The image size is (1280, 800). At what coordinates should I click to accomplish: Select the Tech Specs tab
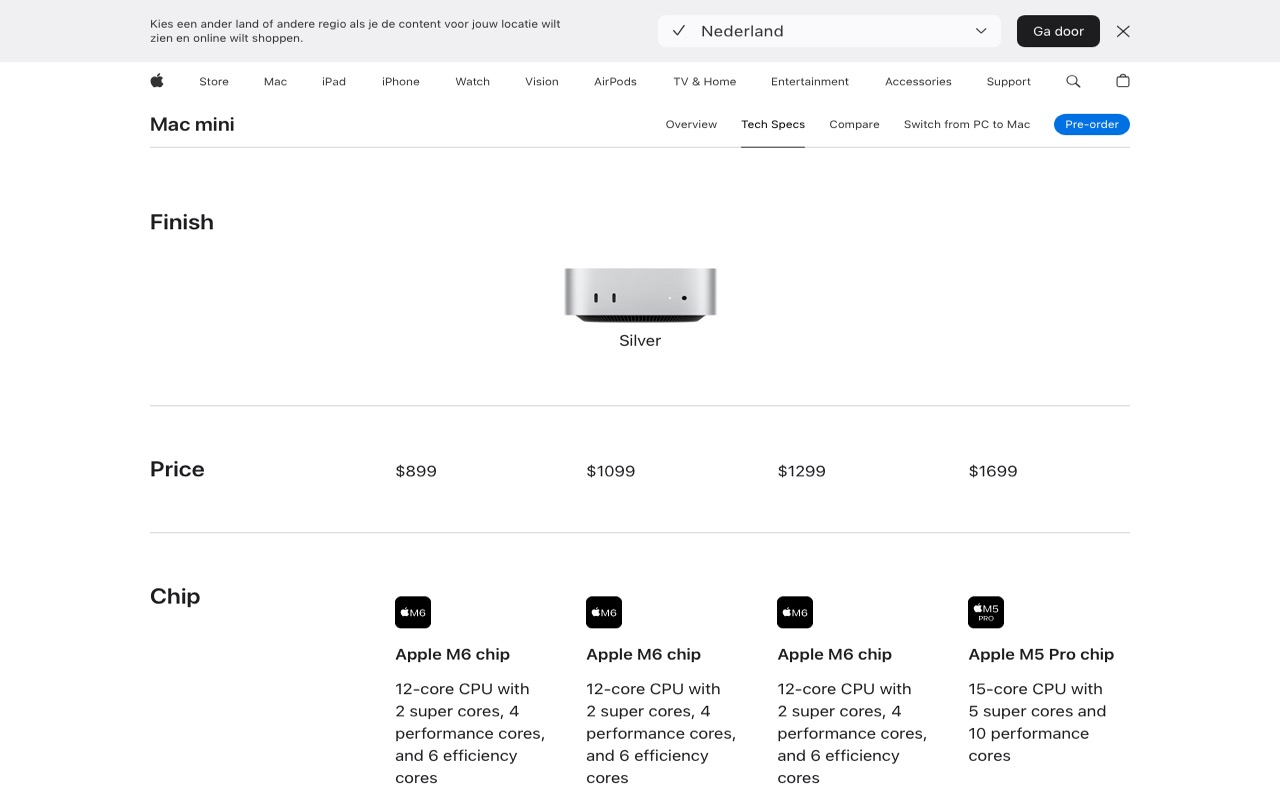(x=773, y=124)
